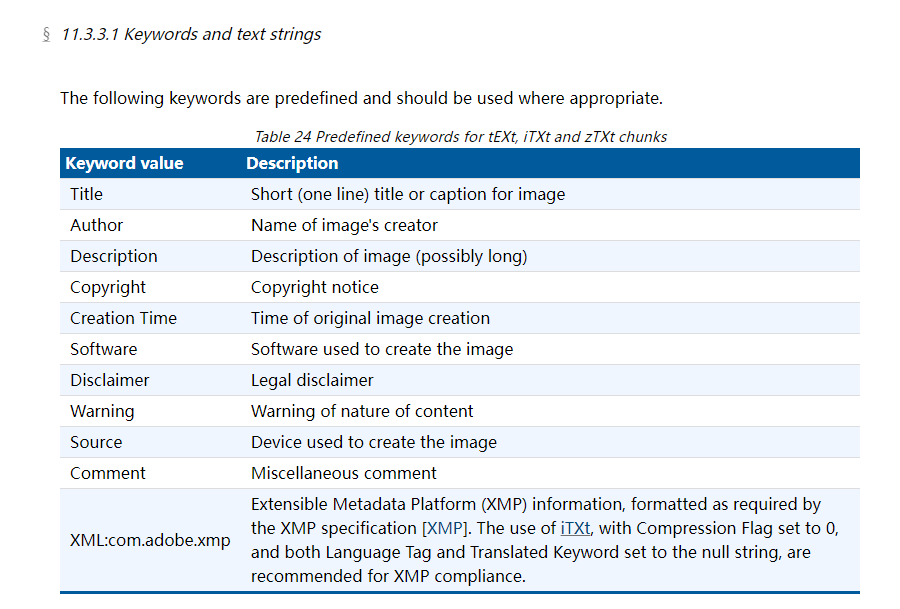
Task: Select the Keyword value column header
Action: pos(150,164)
